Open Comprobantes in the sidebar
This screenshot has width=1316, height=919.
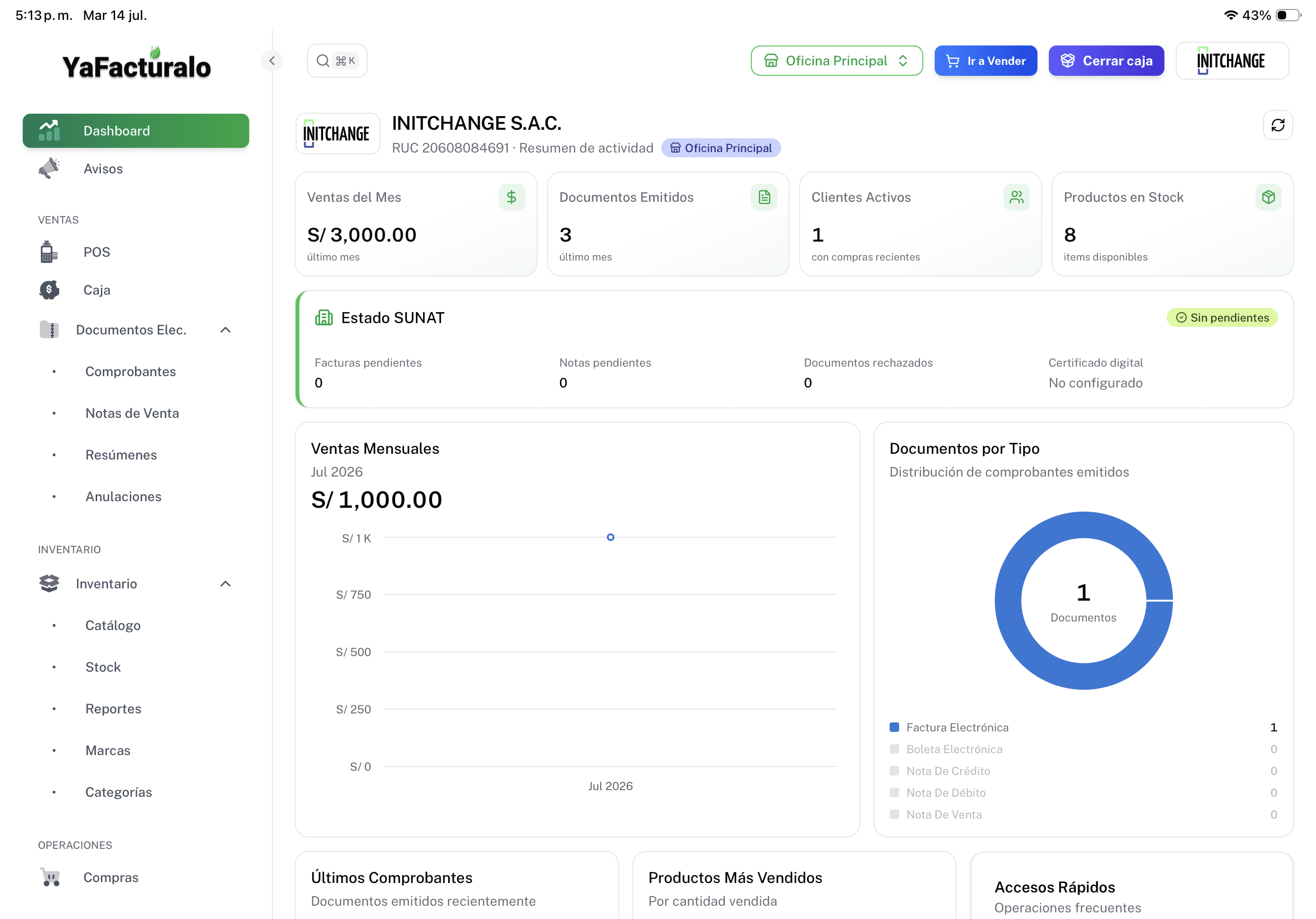click(x=130, y=371)
